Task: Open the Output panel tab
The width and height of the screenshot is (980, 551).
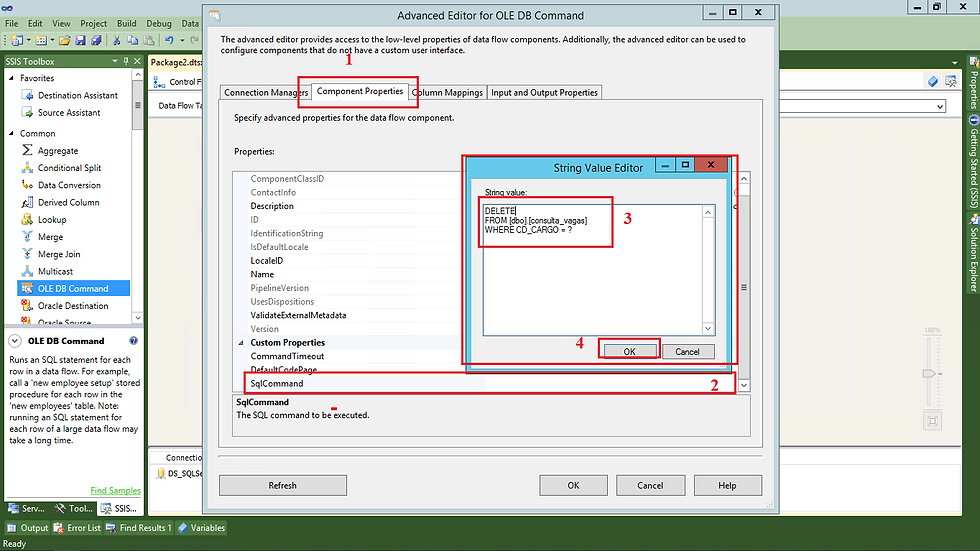Action: [28, 528]
